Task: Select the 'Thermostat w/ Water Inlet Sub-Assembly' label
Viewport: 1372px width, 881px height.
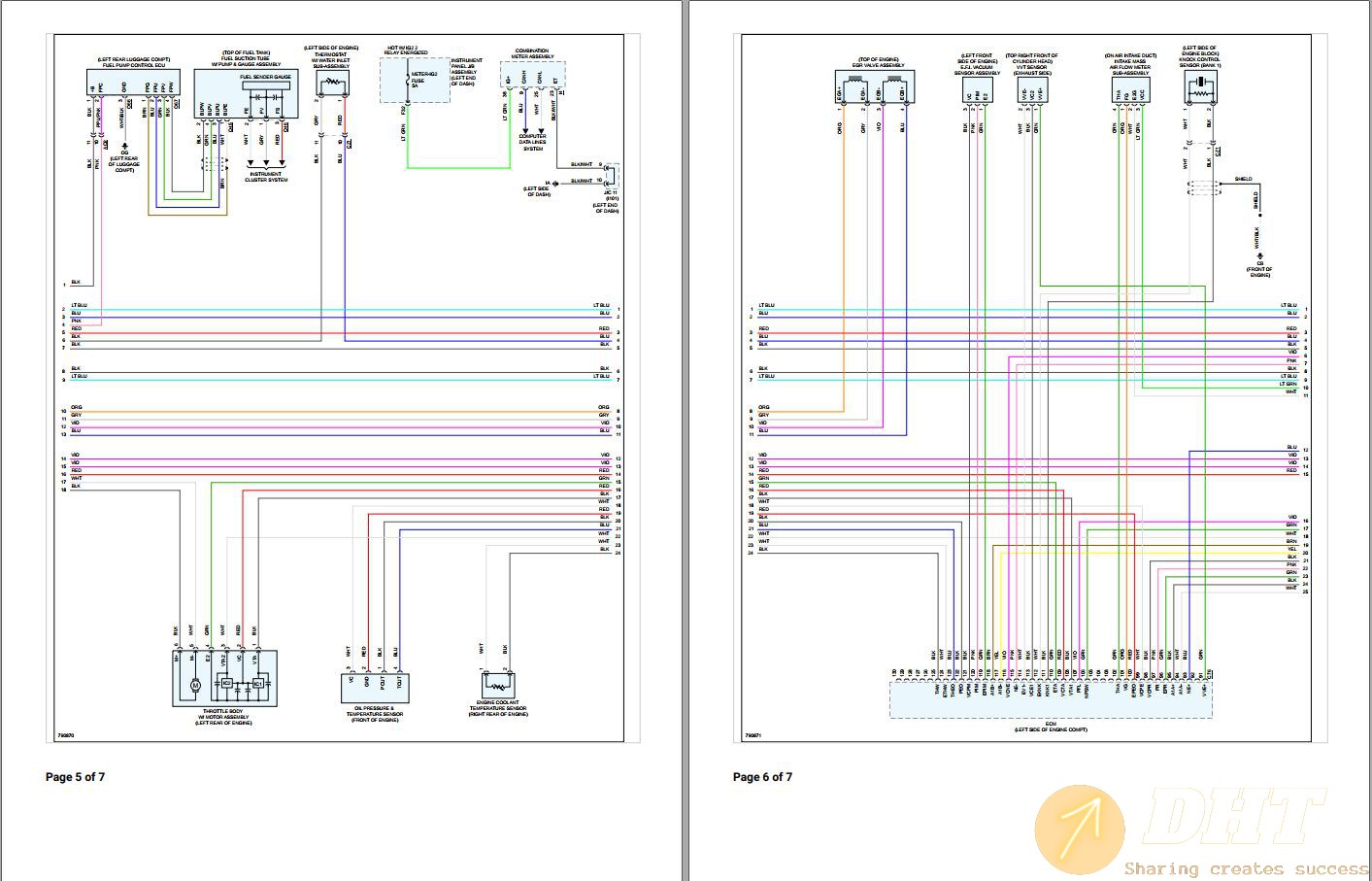Action: click(x=331, y=58)
